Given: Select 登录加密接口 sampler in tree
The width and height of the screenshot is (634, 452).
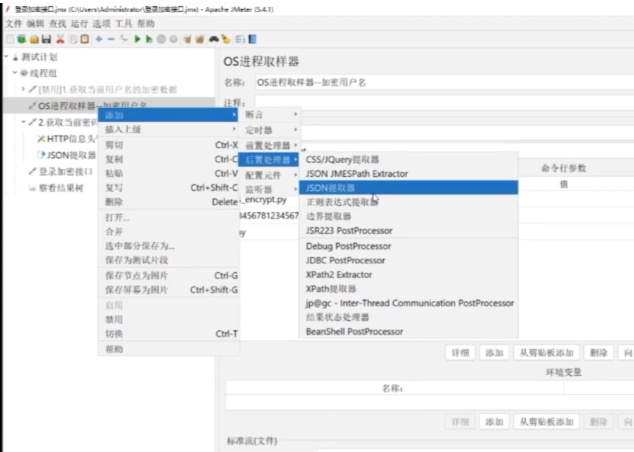Looking at the screenshot, I should [66, 172].
